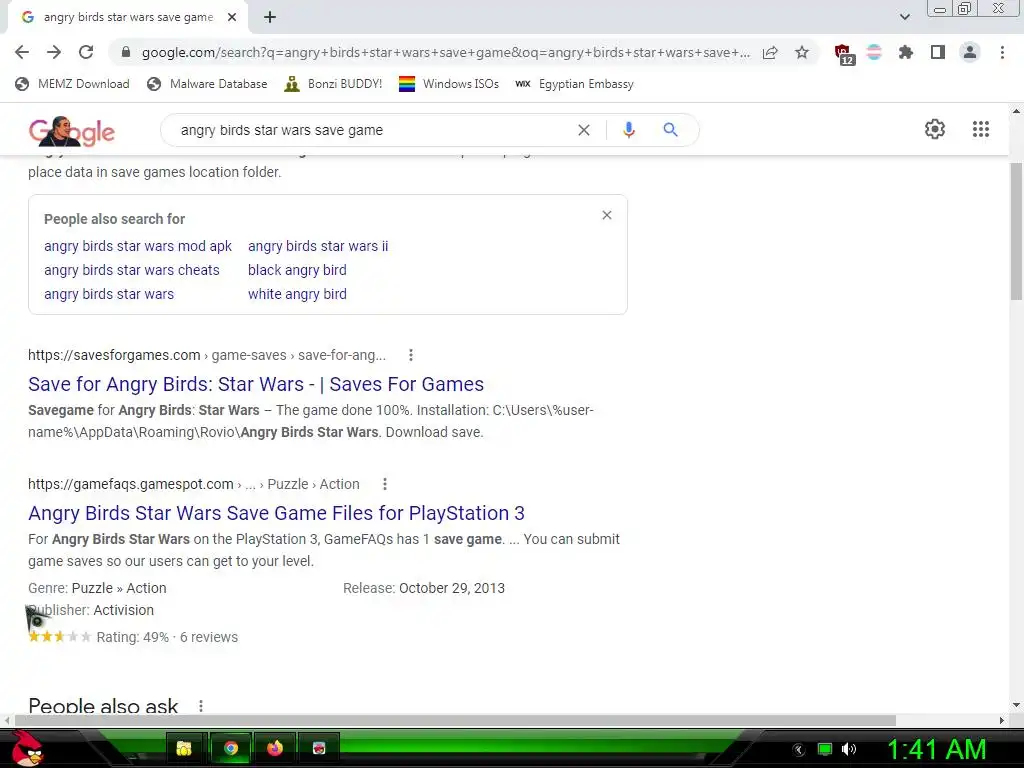Click the Genre: Puzzle » Action text
The width and height of the screenshot is (1024, 768).
pyautogui.click(x=97, y=588)
